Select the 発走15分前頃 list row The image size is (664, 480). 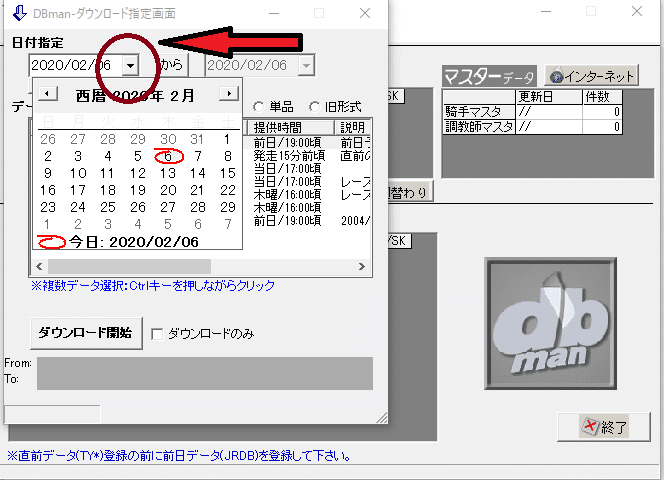307,155
